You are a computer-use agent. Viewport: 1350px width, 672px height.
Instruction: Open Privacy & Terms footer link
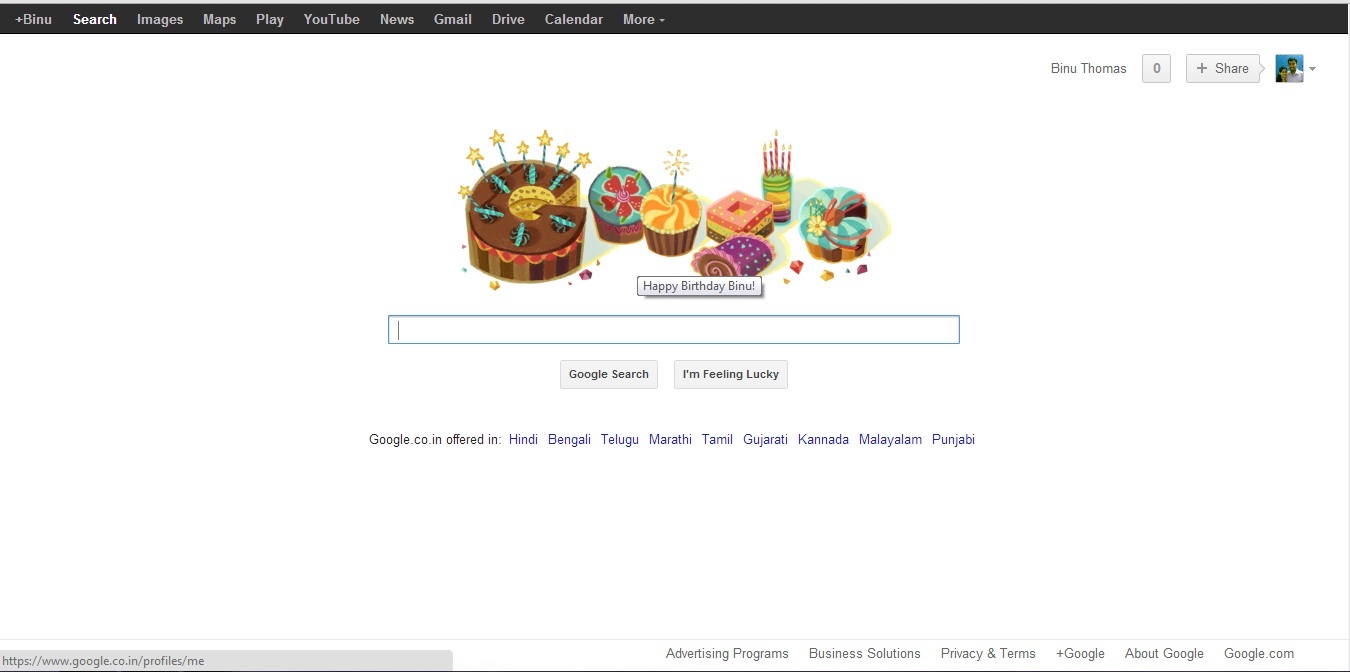click(988, 653)
